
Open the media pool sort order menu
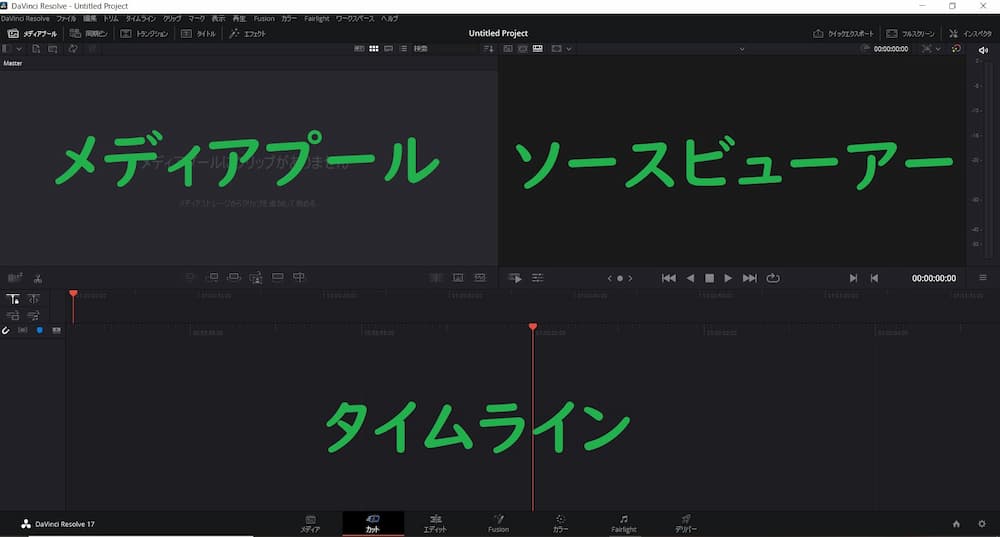coord(489,48)
